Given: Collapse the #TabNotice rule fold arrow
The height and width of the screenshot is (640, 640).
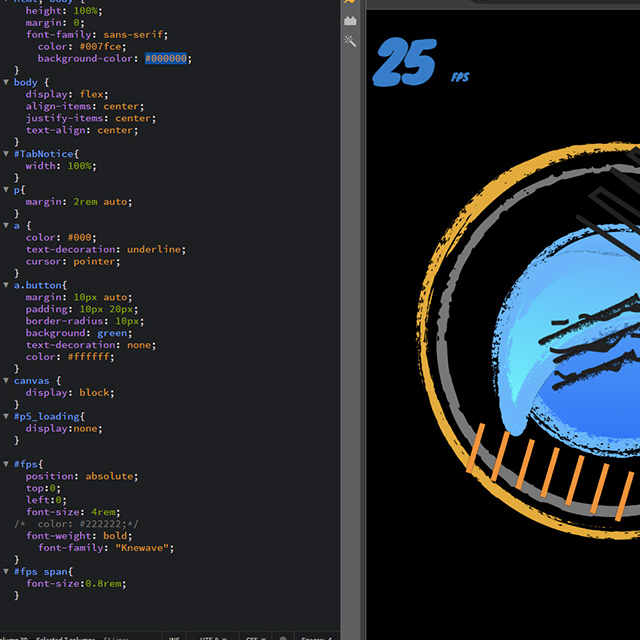Looking at the screenshot, I should click(x=7, y=154).
